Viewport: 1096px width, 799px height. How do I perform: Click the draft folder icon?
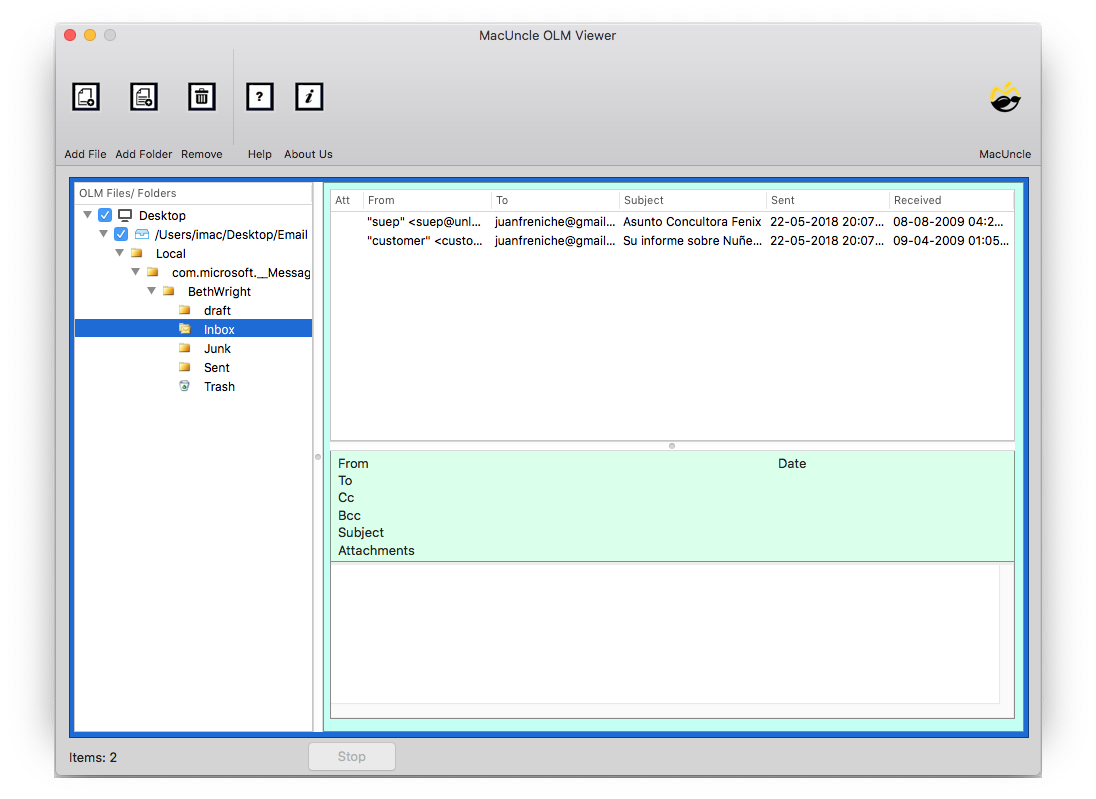pos(184,310)
